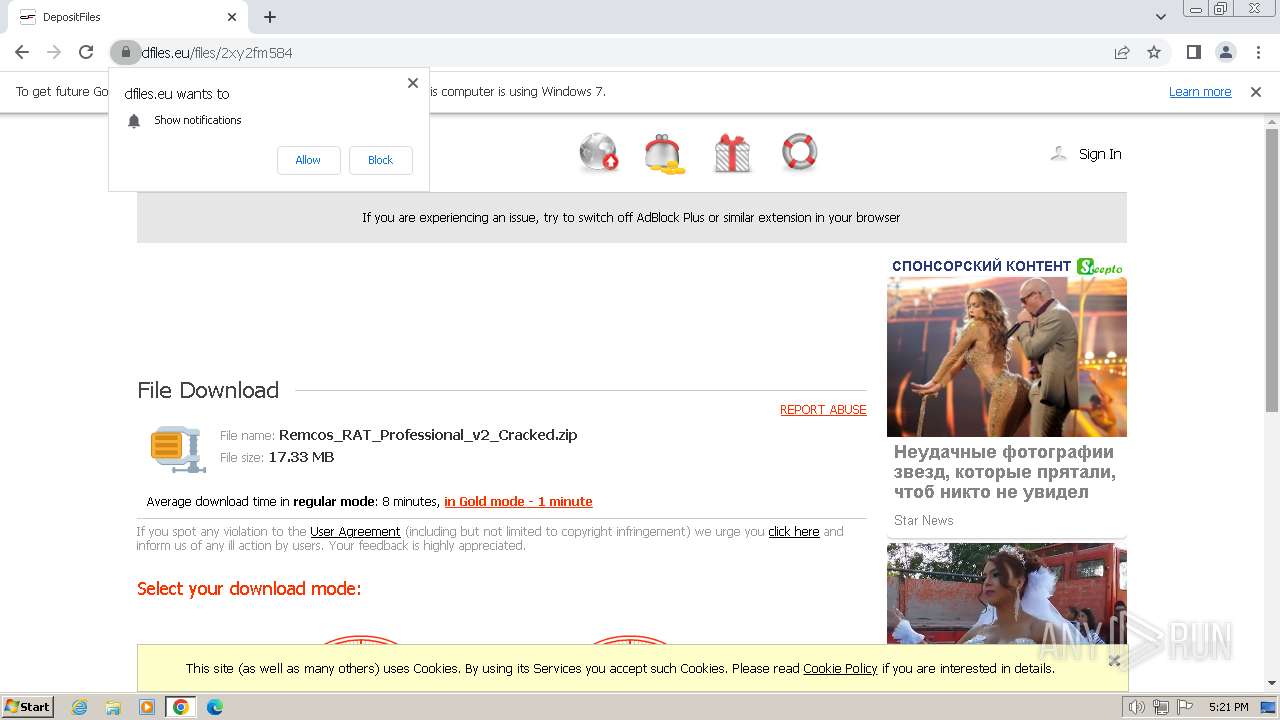Viewport: 1280px width, 720px height.
Task: Click the file size 17.33 MB
Action: (301, 457)
